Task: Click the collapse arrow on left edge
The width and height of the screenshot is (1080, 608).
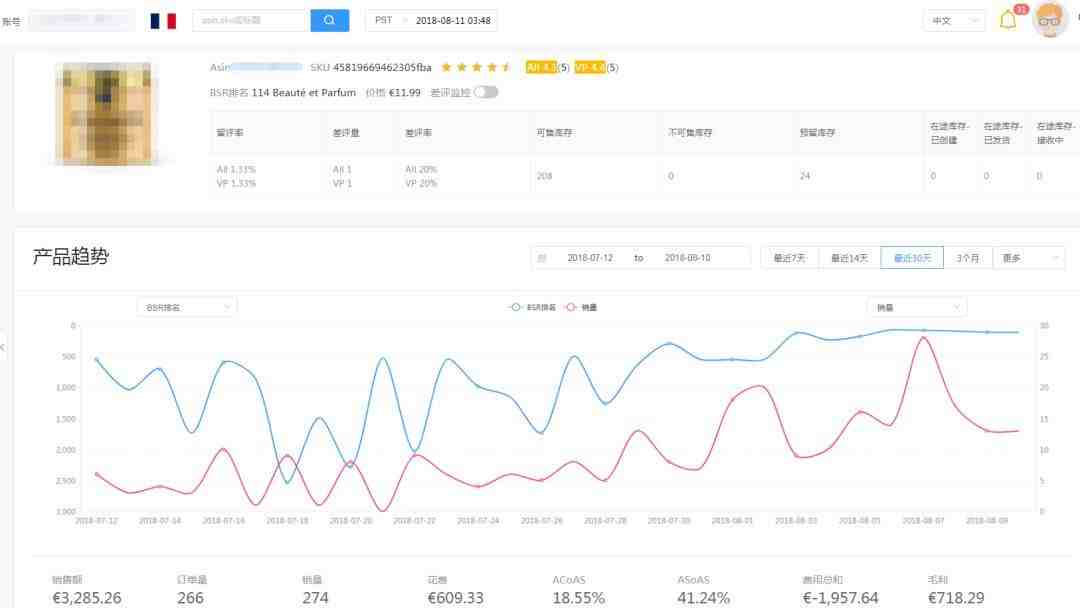Action: pyautogui.click(x=3, y=347)
